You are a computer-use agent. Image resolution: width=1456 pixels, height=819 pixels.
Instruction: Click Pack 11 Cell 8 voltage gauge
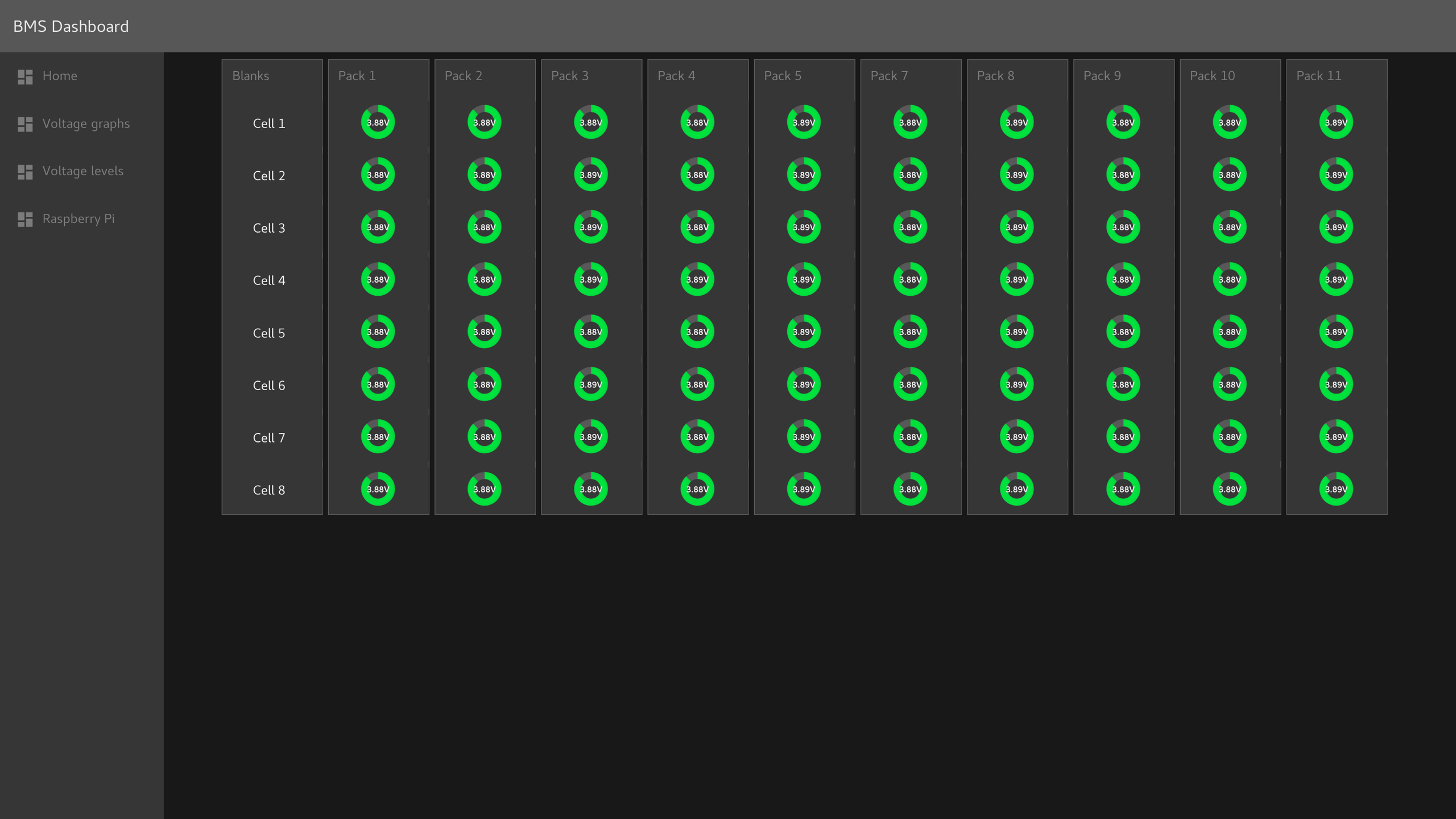[x=1336, y=489]
